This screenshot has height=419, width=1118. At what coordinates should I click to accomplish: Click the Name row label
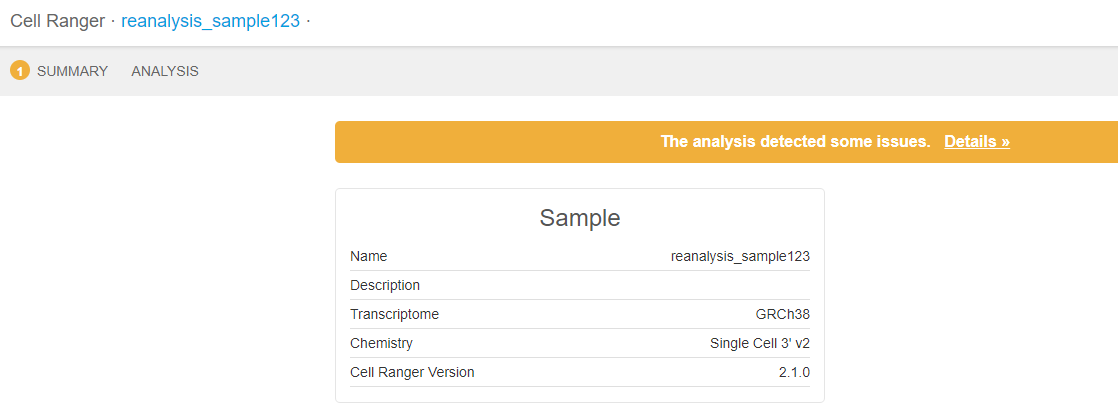(369, 256)
